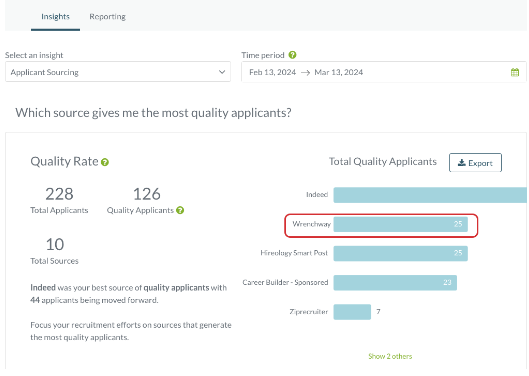
Task: Click the Wrenchway bar showing 25
Action: (400, 224)
